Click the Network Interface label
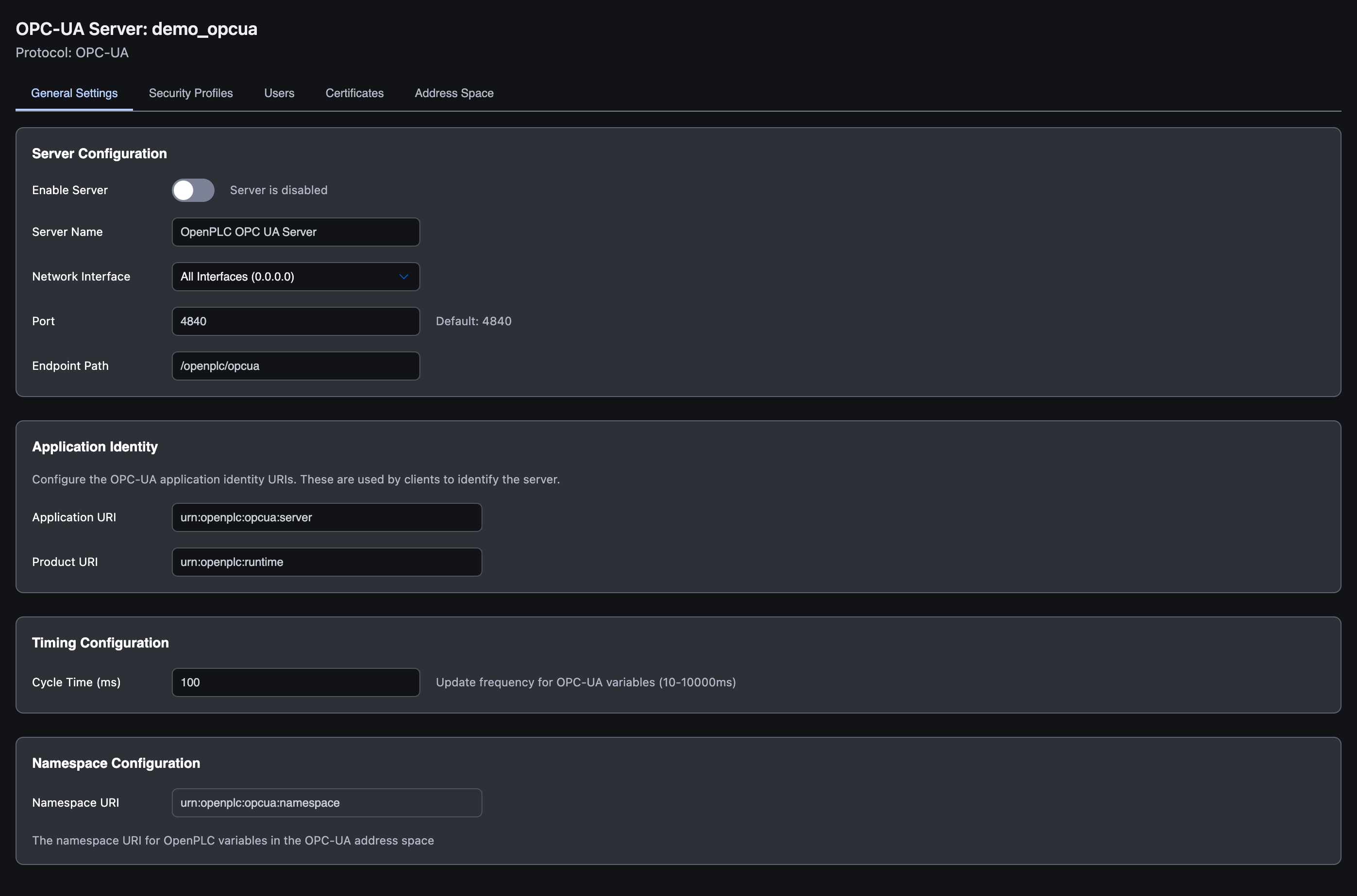Screen dimensions: 1357x896 [81, 277]
